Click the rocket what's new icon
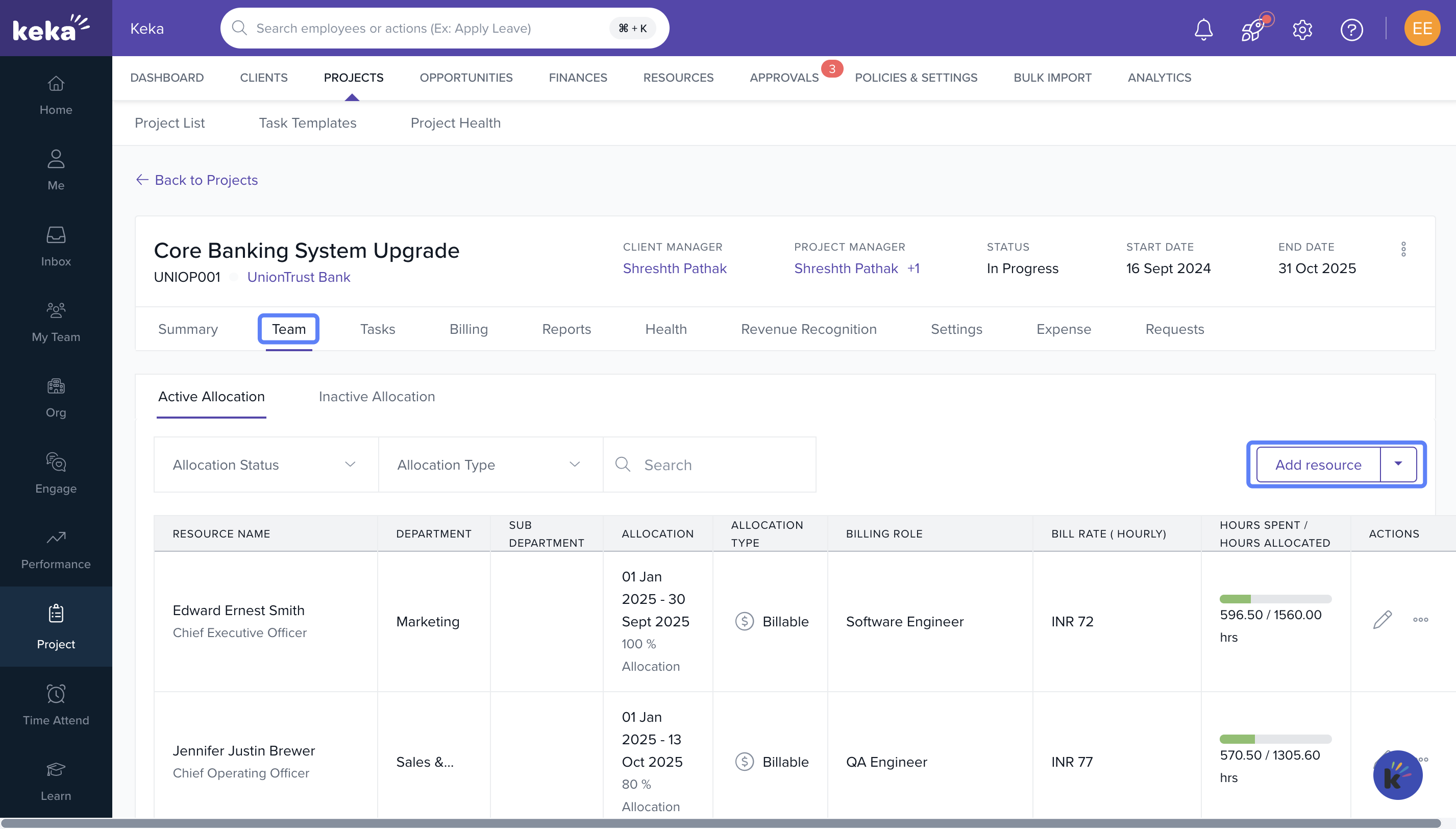Screen dimensions: 1456x829 1253,29
